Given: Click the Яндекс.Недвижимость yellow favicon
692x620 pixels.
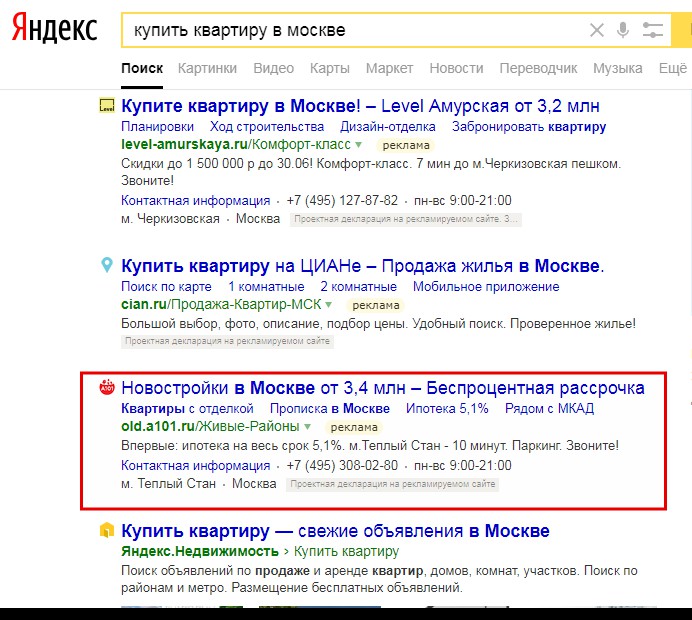Looking at the screenshot, I should coord(107,530).
